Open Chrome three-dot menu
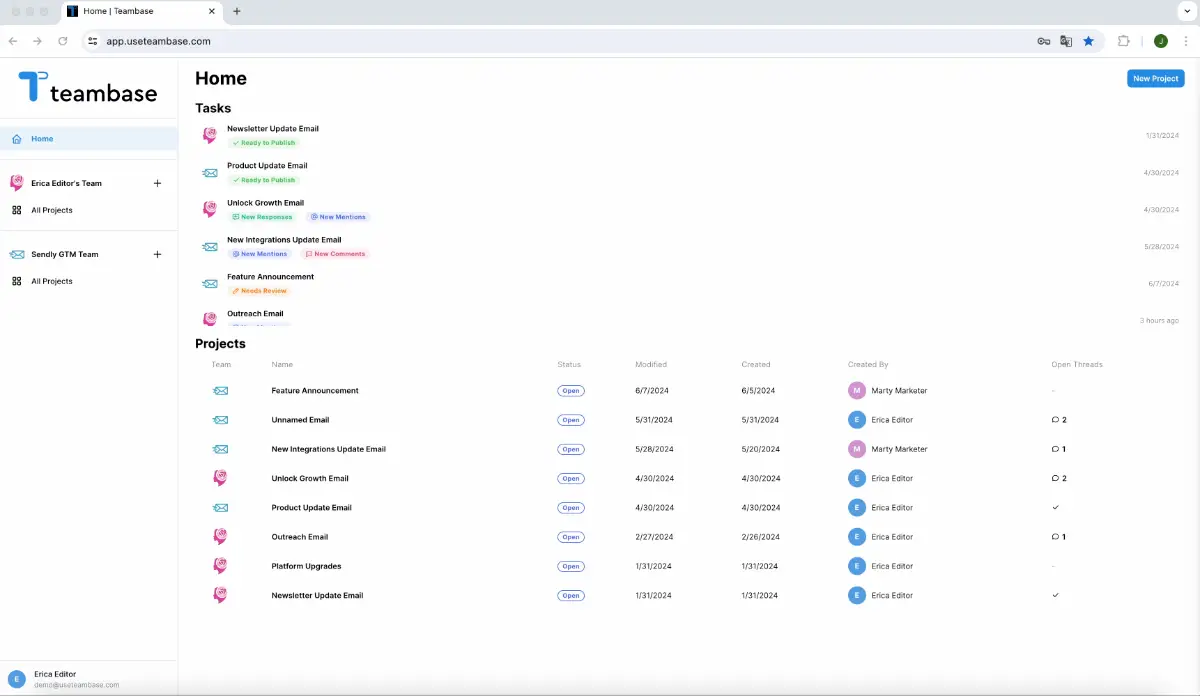 coord(1185,41)
